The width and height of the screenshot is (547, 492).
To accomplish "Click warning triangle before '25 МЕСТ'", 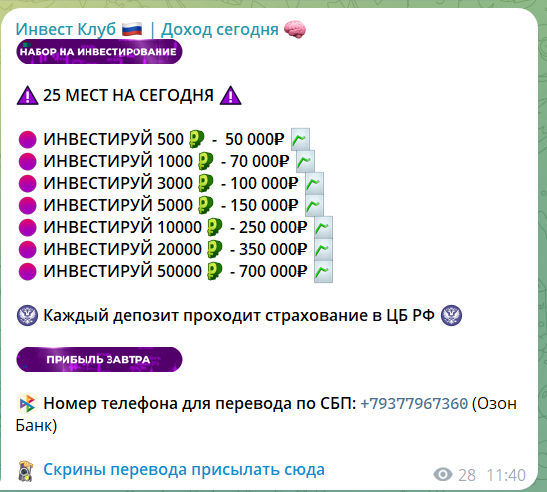I will click(27, 96).
